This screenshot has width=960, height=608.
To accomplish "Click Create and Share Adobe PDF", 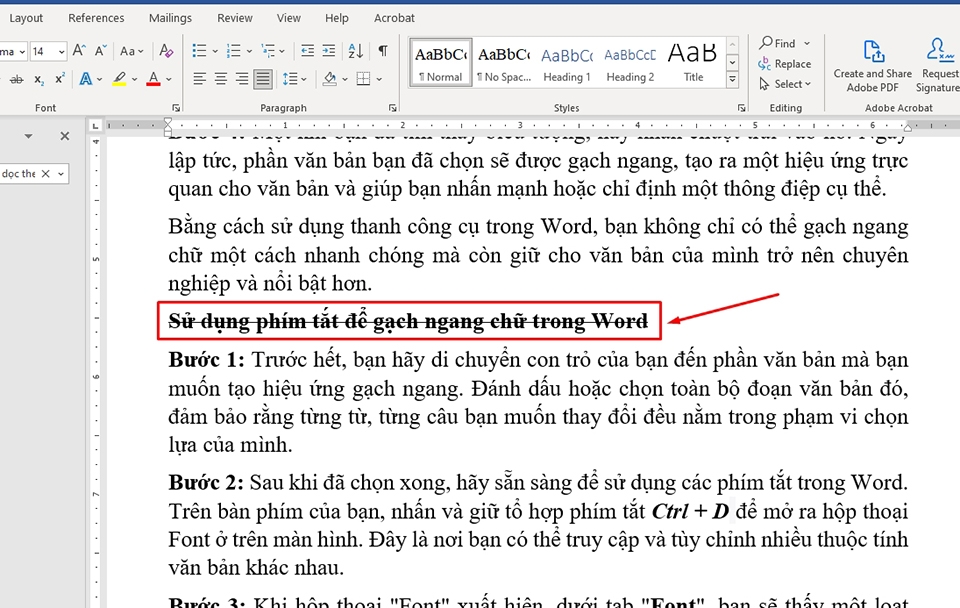I will 872,66.
